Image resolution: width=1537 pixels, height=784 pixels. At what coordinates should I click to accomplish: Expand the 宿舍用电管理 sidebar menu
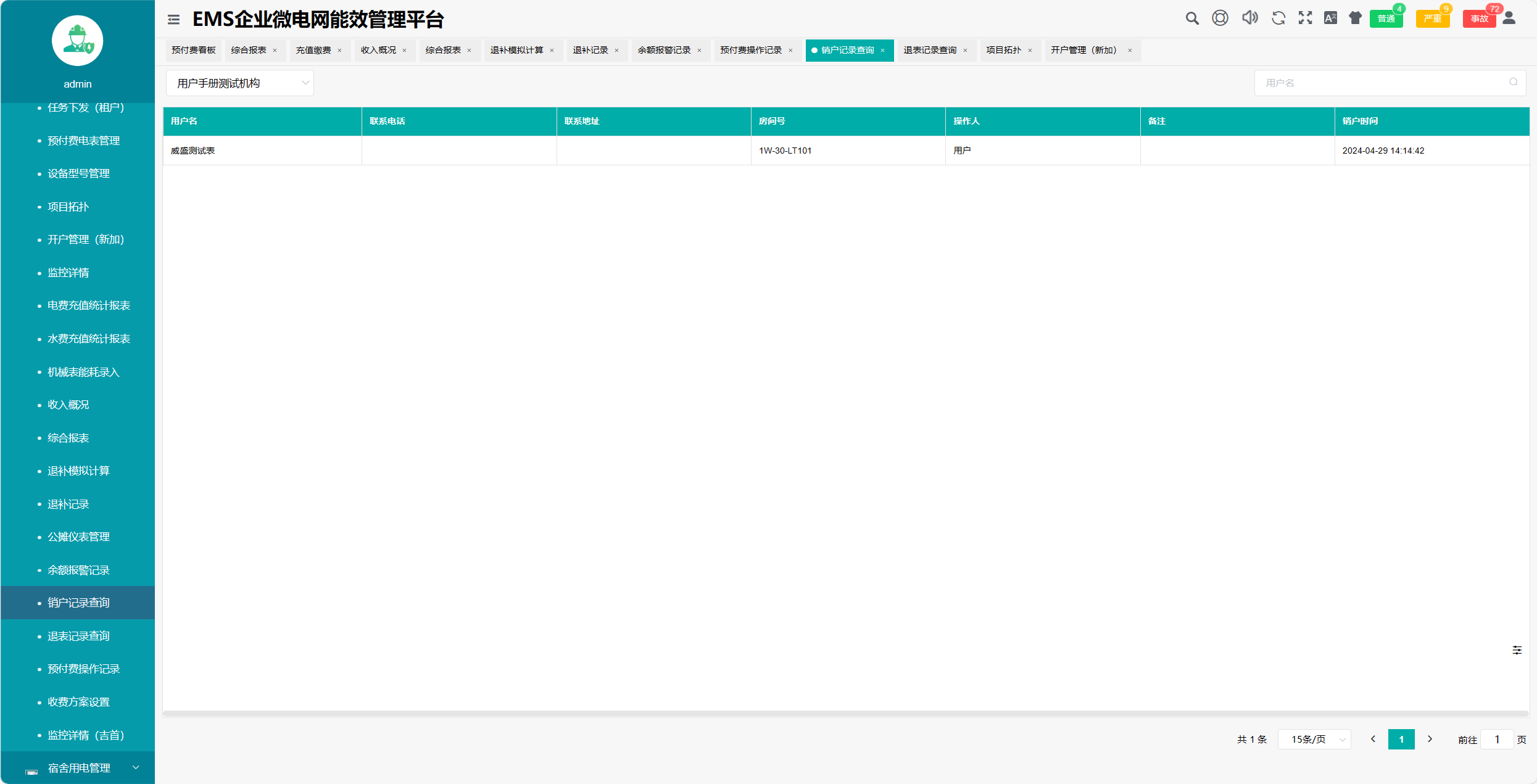[78, 768]
